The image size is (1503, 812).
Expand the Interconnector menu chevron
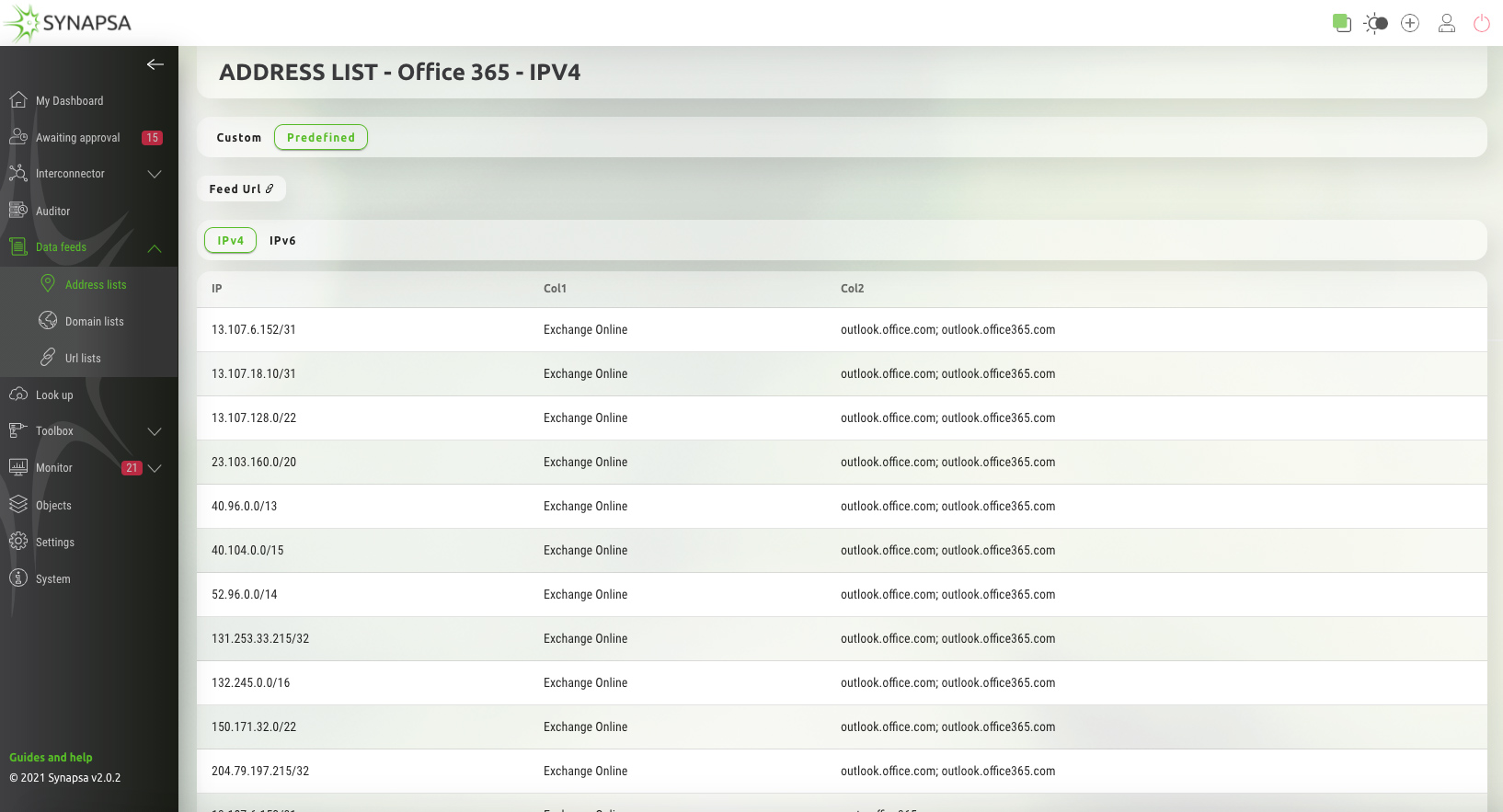pyautogui.click(x=155, y=174)
